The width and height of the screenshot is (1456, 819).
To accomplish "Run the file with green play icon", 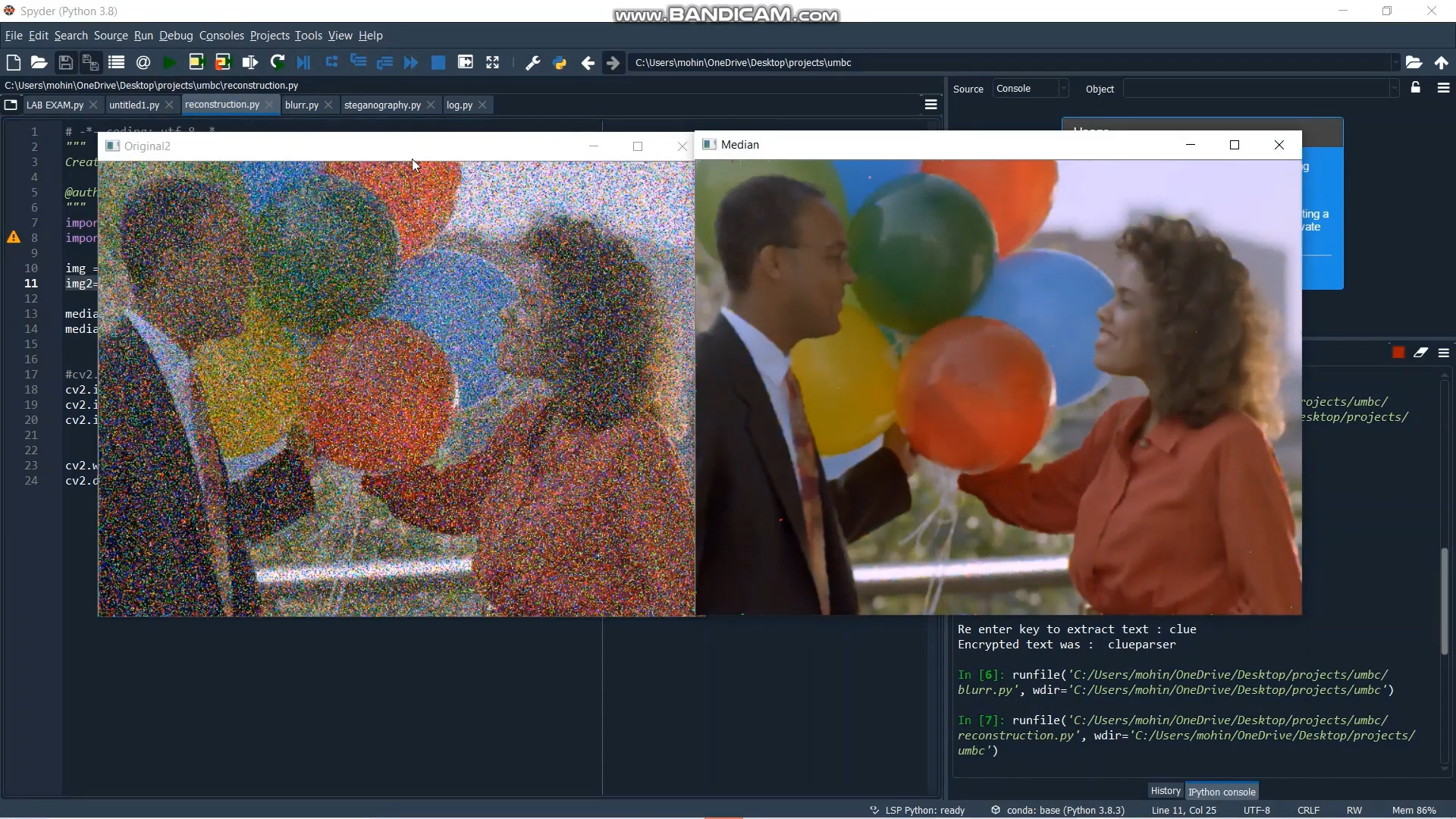I will click(170, 63).
